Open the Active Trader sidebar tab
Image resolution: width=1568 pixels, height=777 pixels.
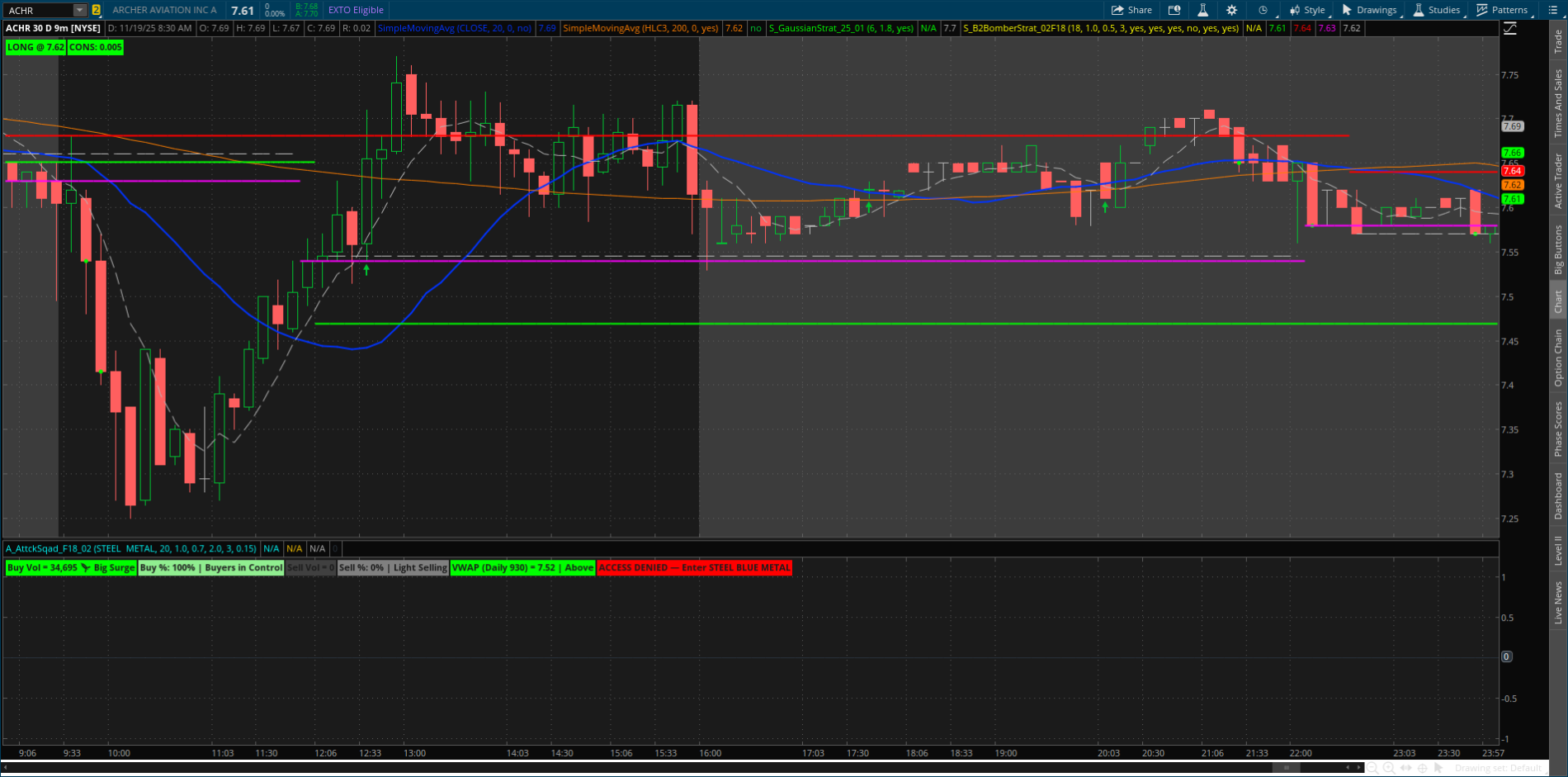pos(1558,180)
